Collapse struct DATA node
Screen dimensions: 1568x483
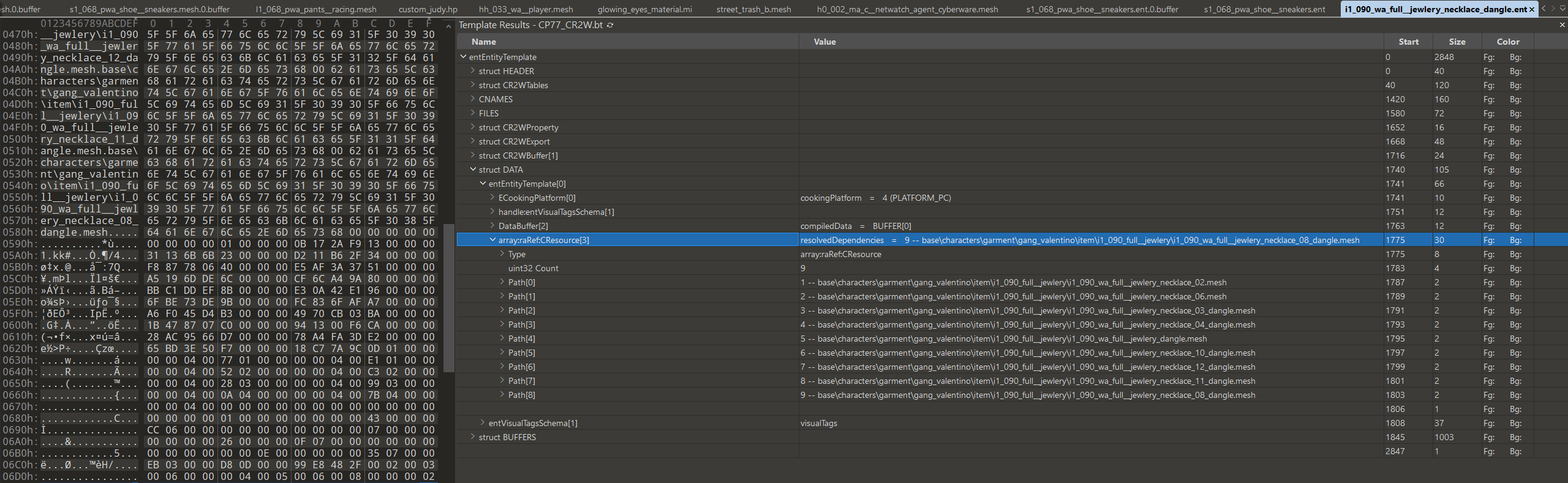point(473,170)
